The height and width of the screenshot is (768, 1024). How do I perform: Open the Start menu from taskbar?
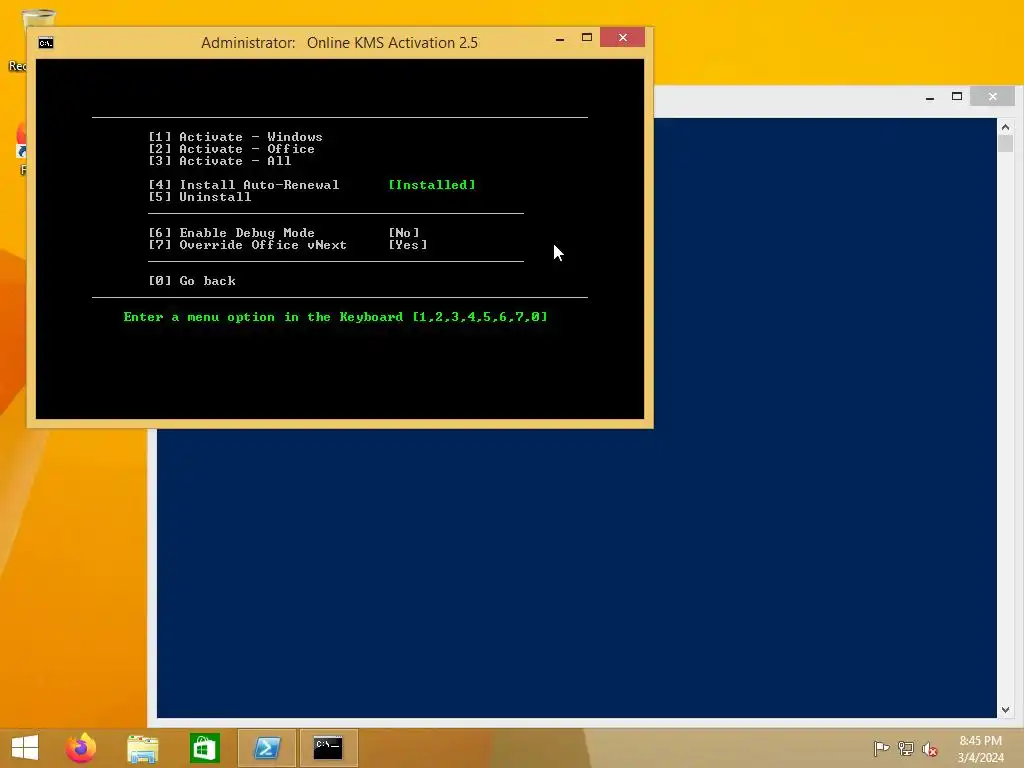coord(25,748)
